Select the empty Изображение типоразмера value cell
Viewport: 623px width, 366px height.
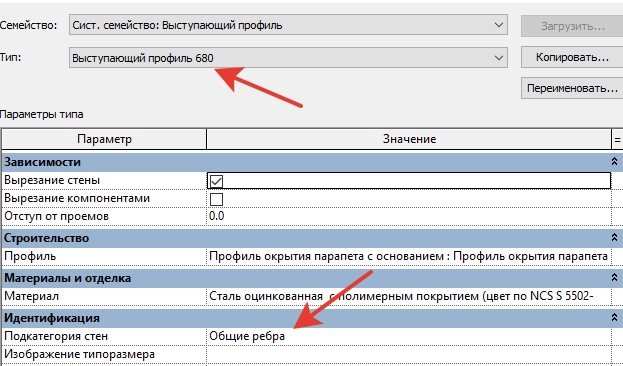click(408, 354)
